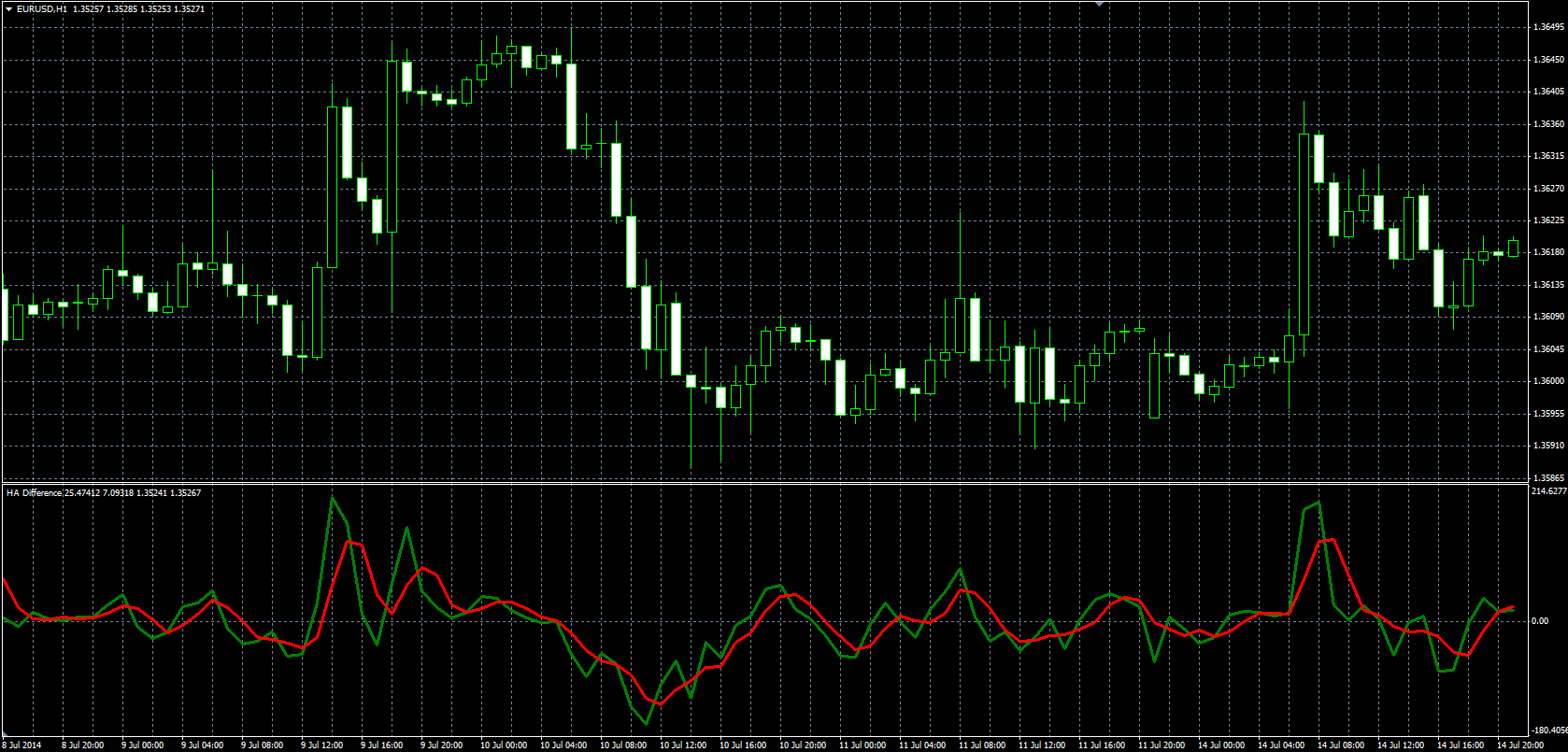
Task: Click the 1.36405 price scale label
Action: (x=1548, y=92)
